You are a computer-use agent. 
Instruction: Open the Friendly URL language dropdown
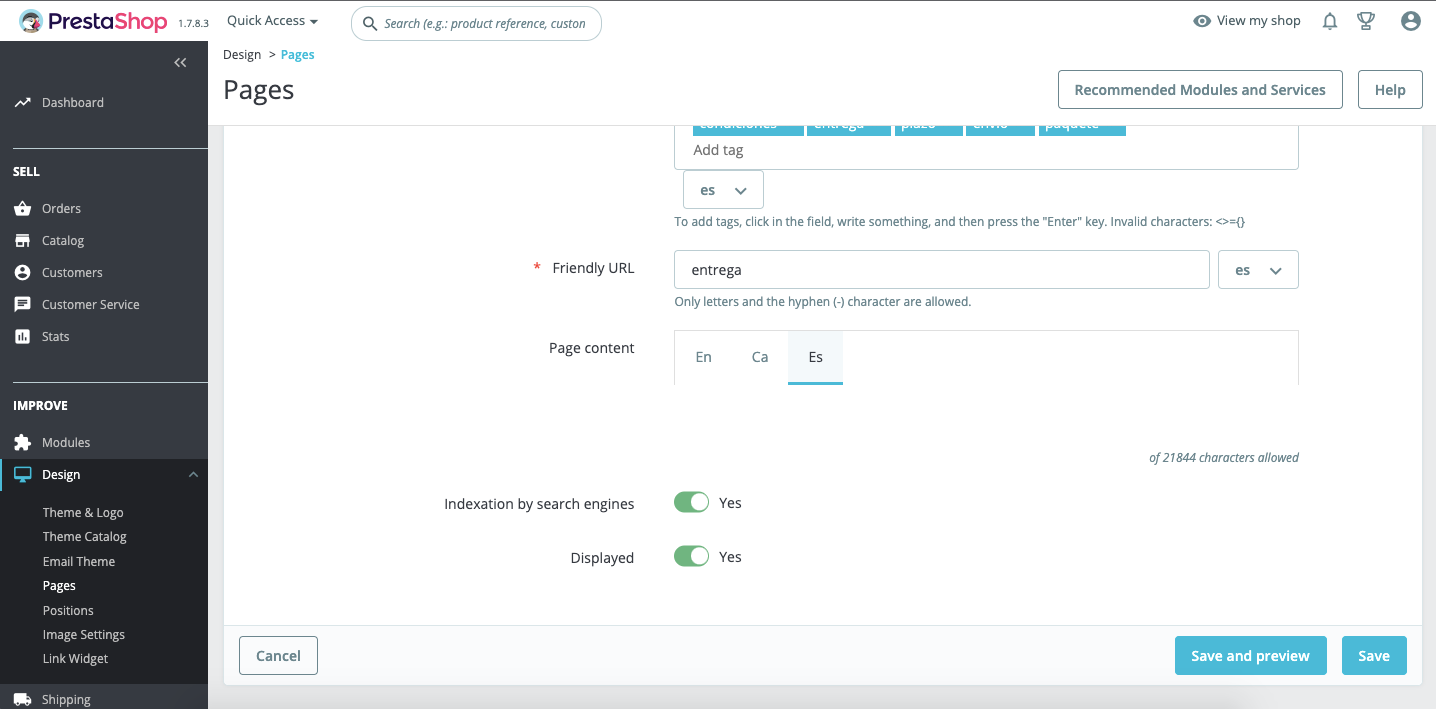[x=1258, y=270]
